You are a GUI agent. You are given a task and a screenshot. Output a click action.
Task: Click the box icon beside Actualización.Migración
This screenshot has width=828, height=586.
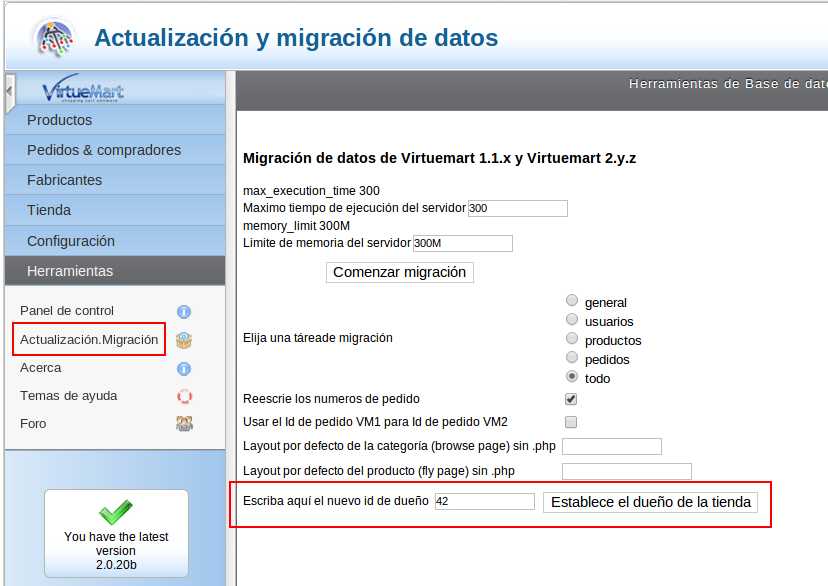184,340
